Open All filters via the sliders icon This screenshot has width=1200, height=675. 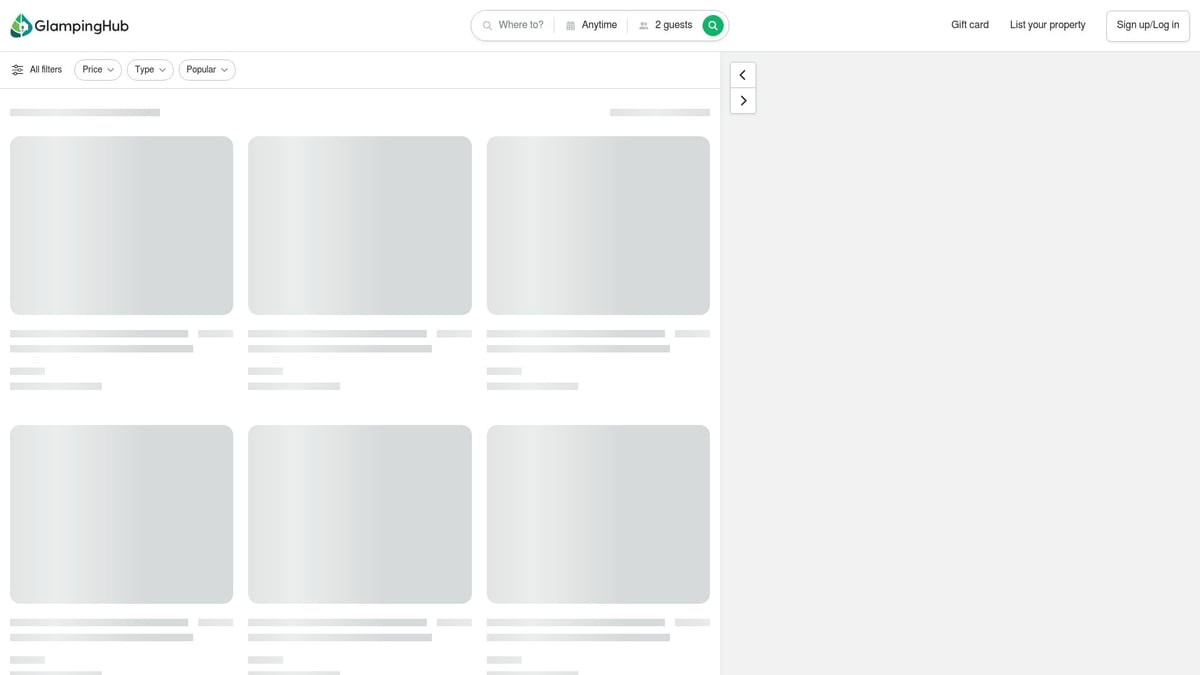pos(17,70)
